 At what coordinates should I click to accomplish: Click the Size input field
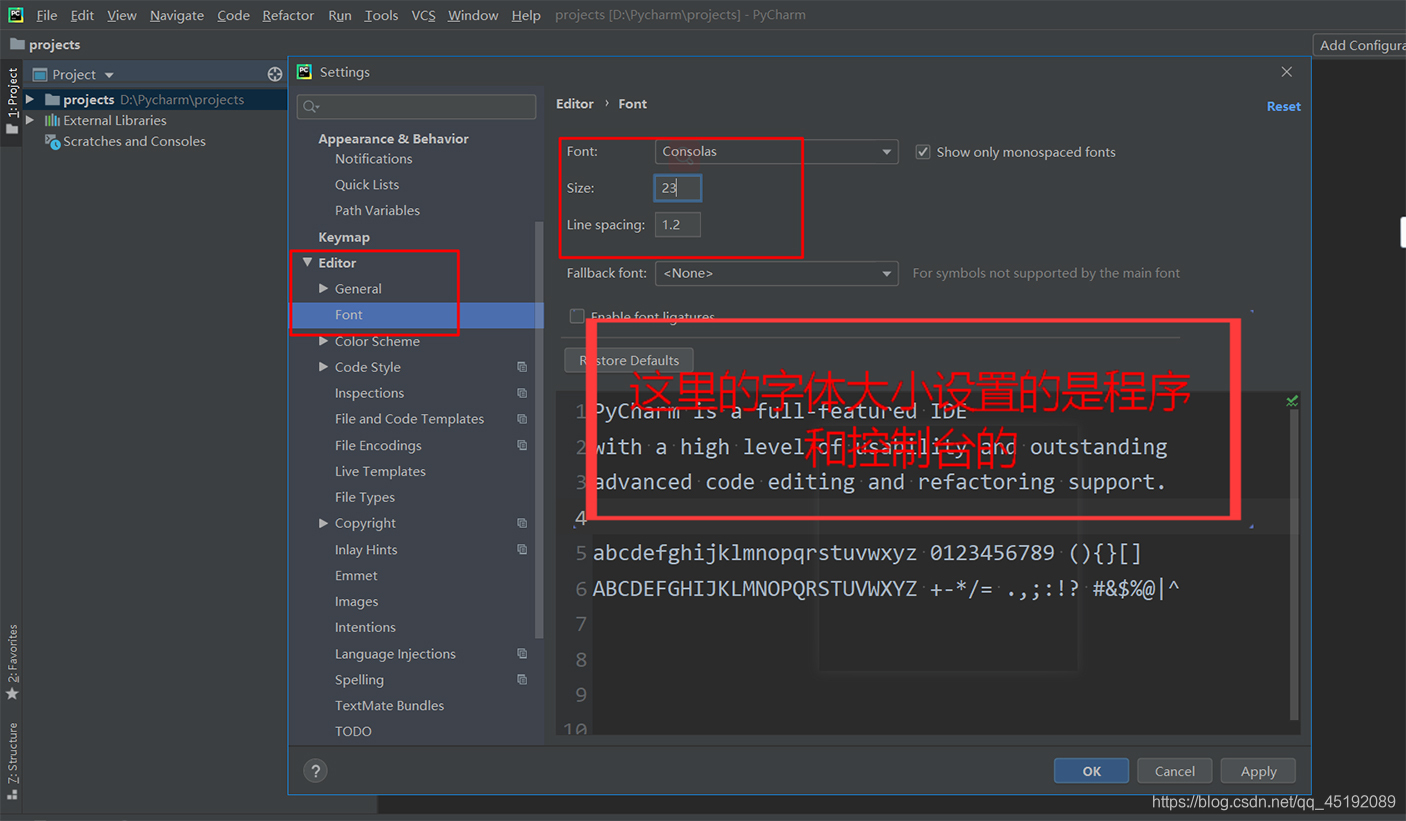(678, 188)
